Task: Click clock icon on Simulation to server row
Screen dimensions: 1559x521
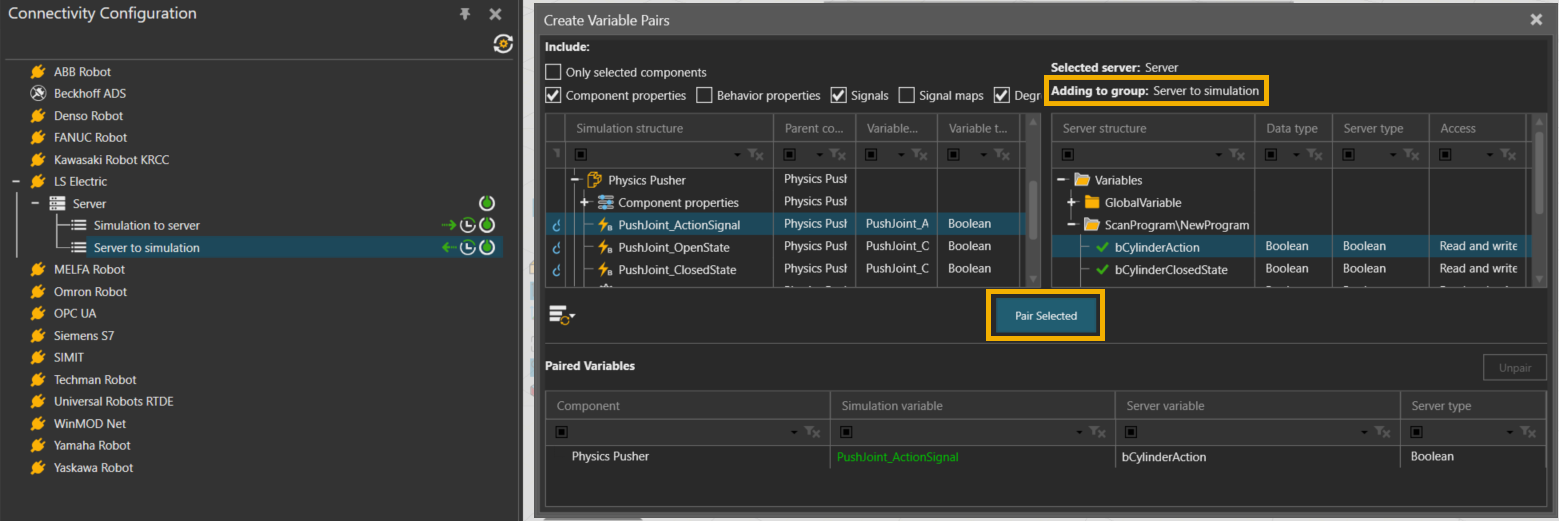Action: point(467,225)
